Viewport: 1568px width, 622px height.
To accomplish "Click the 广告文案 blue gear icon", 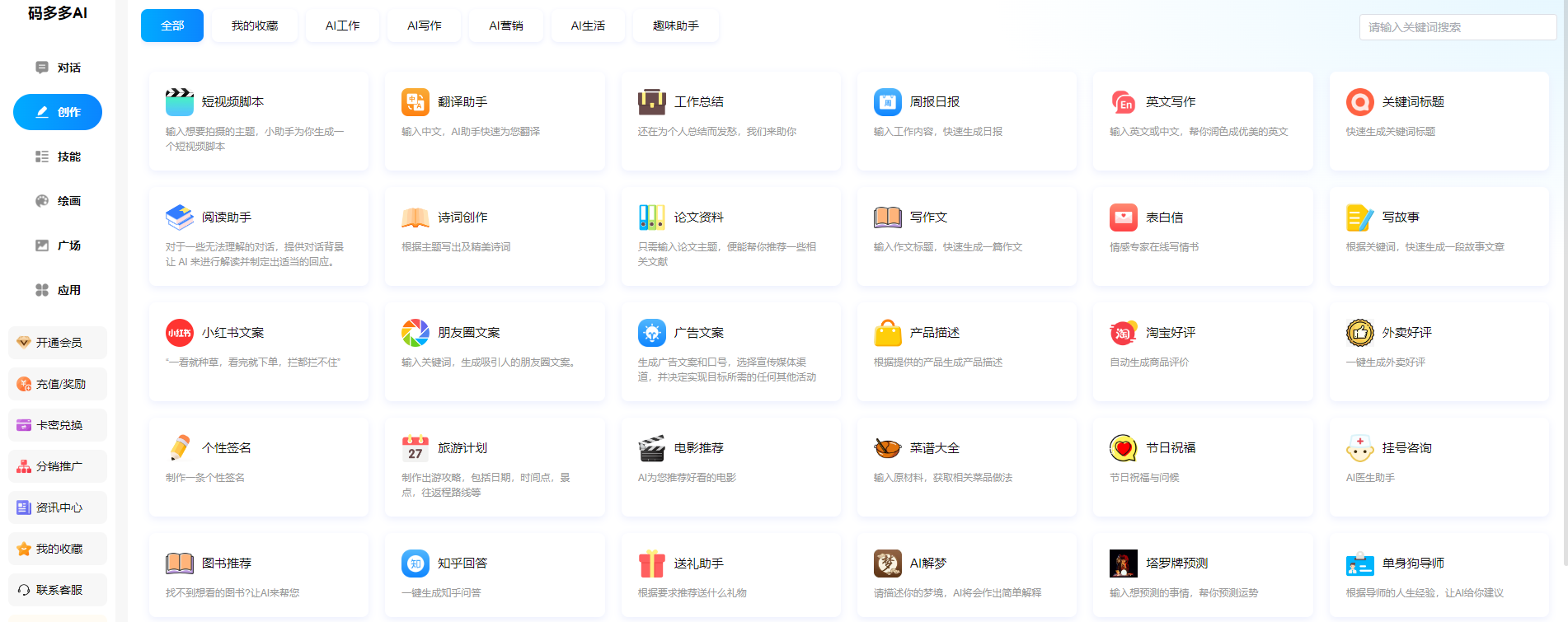I will click(x=652, y=333).
